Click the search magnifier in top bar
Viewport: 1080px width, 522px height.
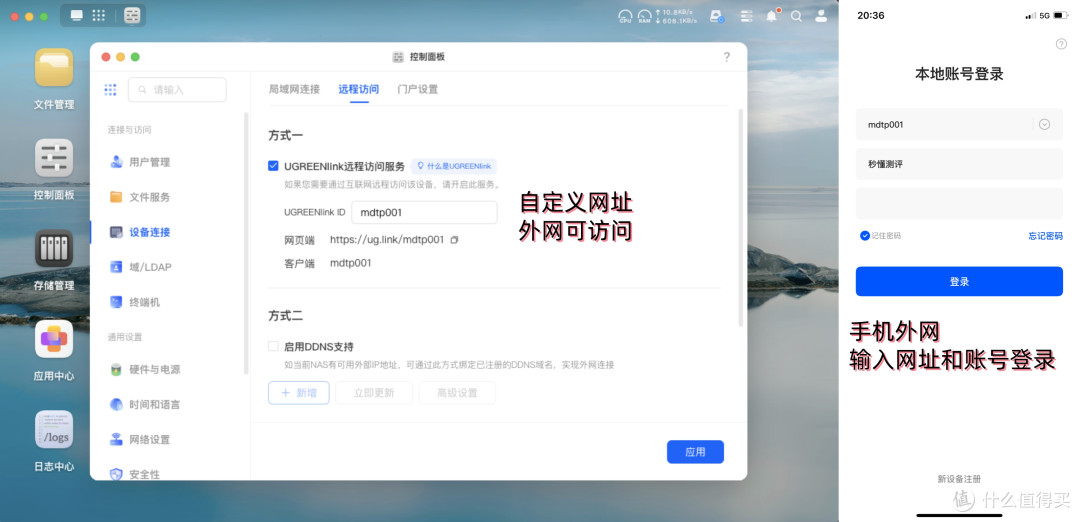pyautogui.click(x=796, y=16)
